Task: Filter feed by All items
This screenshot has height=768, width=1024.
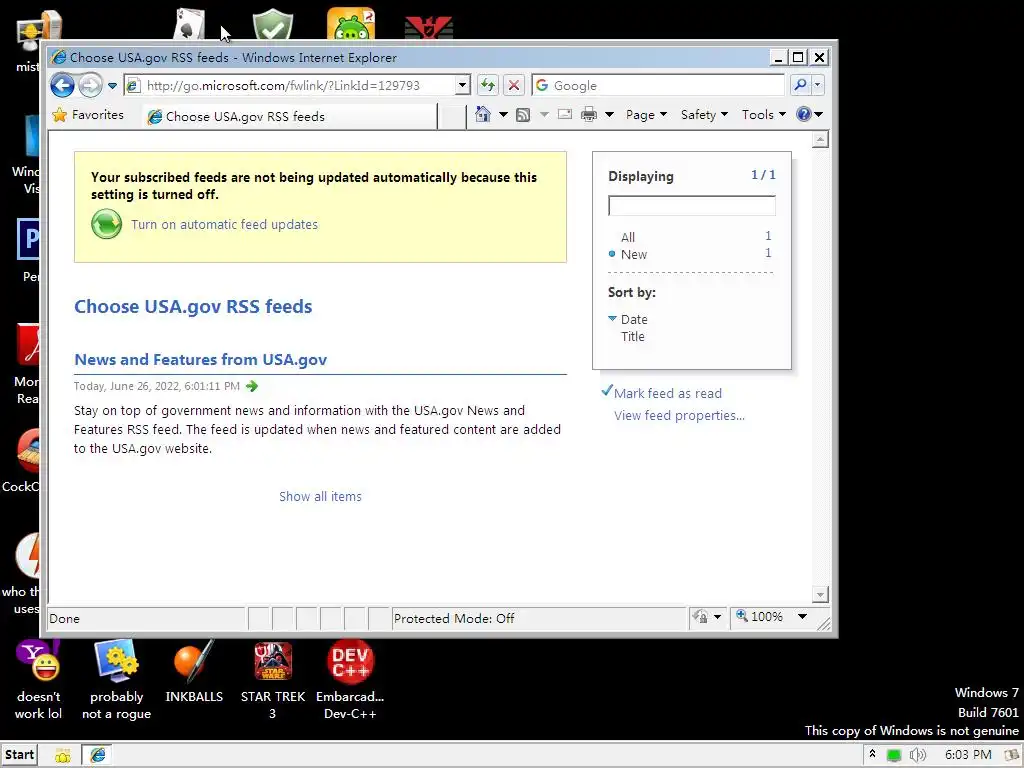Action: click(628, 237)
